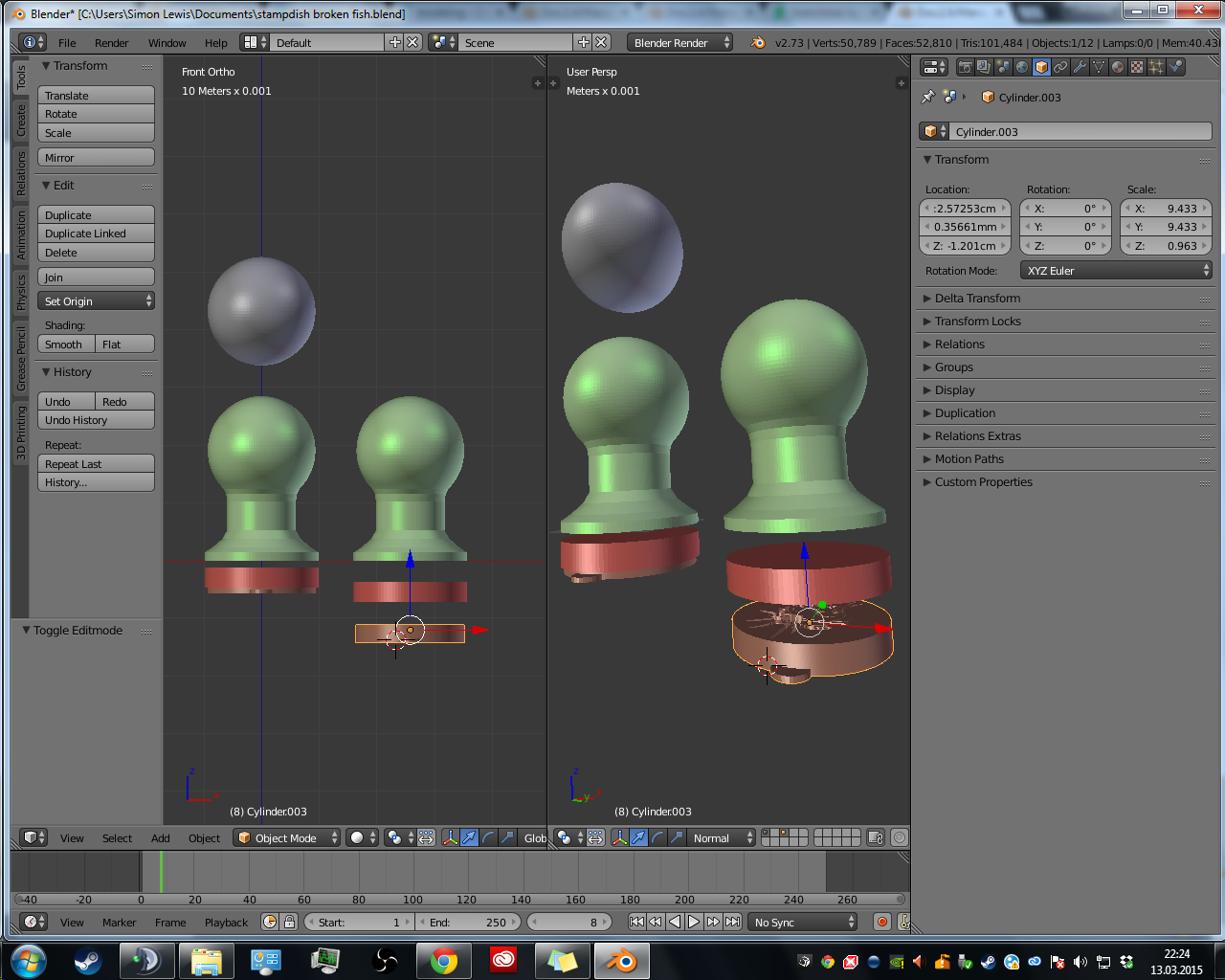This screenshot has width=1225, height=980.
Task: Open the Modifiers tab (wrench icon)
Action: click(x=1080, y=67)
